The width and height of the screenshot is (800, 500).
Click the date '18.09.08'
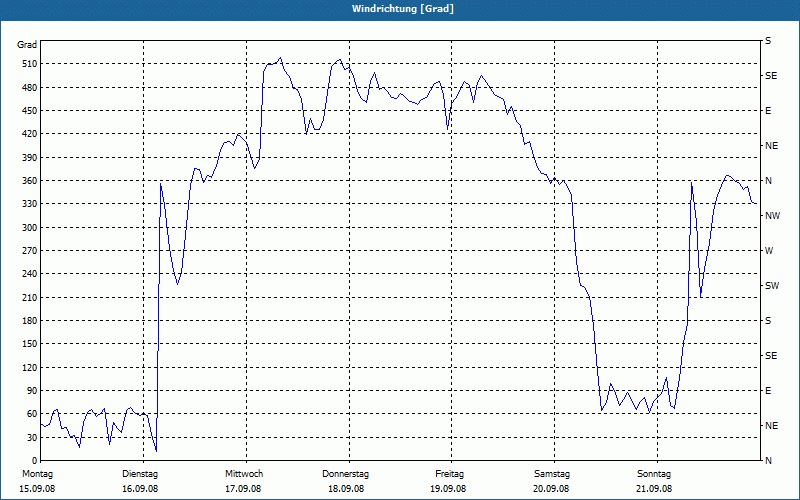click(x=346, y=489)
